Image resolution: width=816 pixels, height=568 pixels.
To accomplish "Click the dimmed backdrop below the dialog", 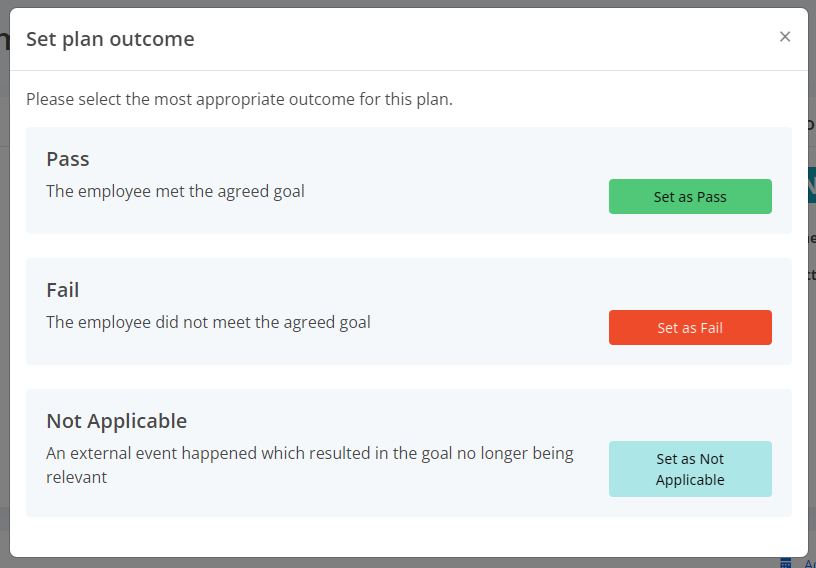I will pos(364,563).
